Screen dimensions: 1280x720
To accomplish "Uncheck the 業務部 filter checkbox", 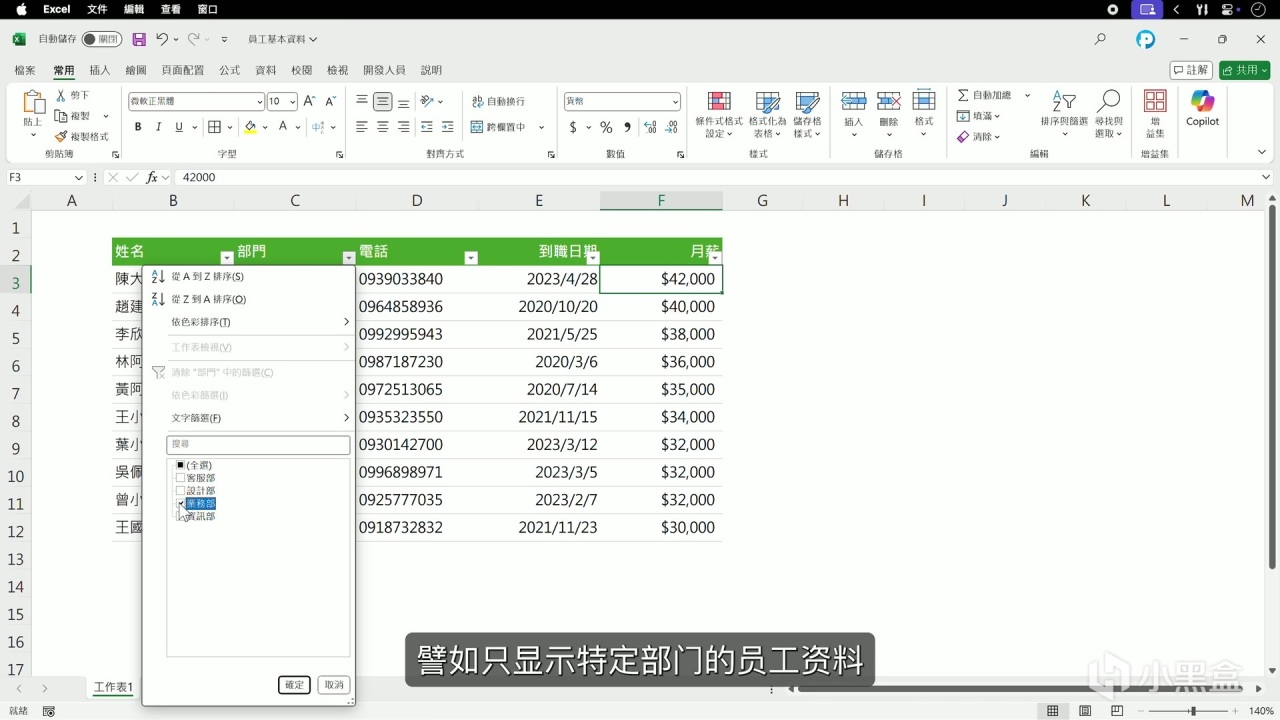I will click(x=181, y=504).
